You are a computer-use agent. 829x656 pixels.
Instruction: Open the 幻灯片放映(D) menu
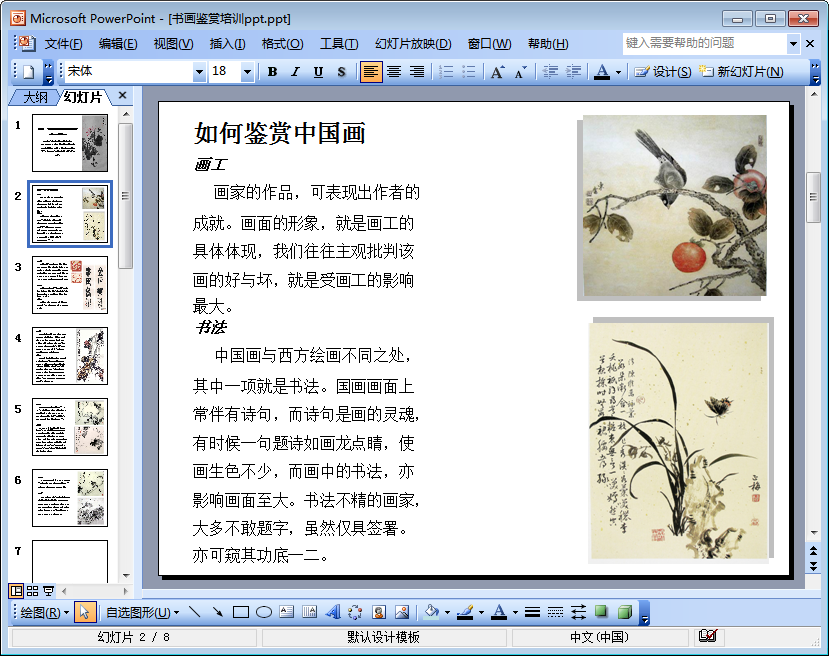click(413, 44)
